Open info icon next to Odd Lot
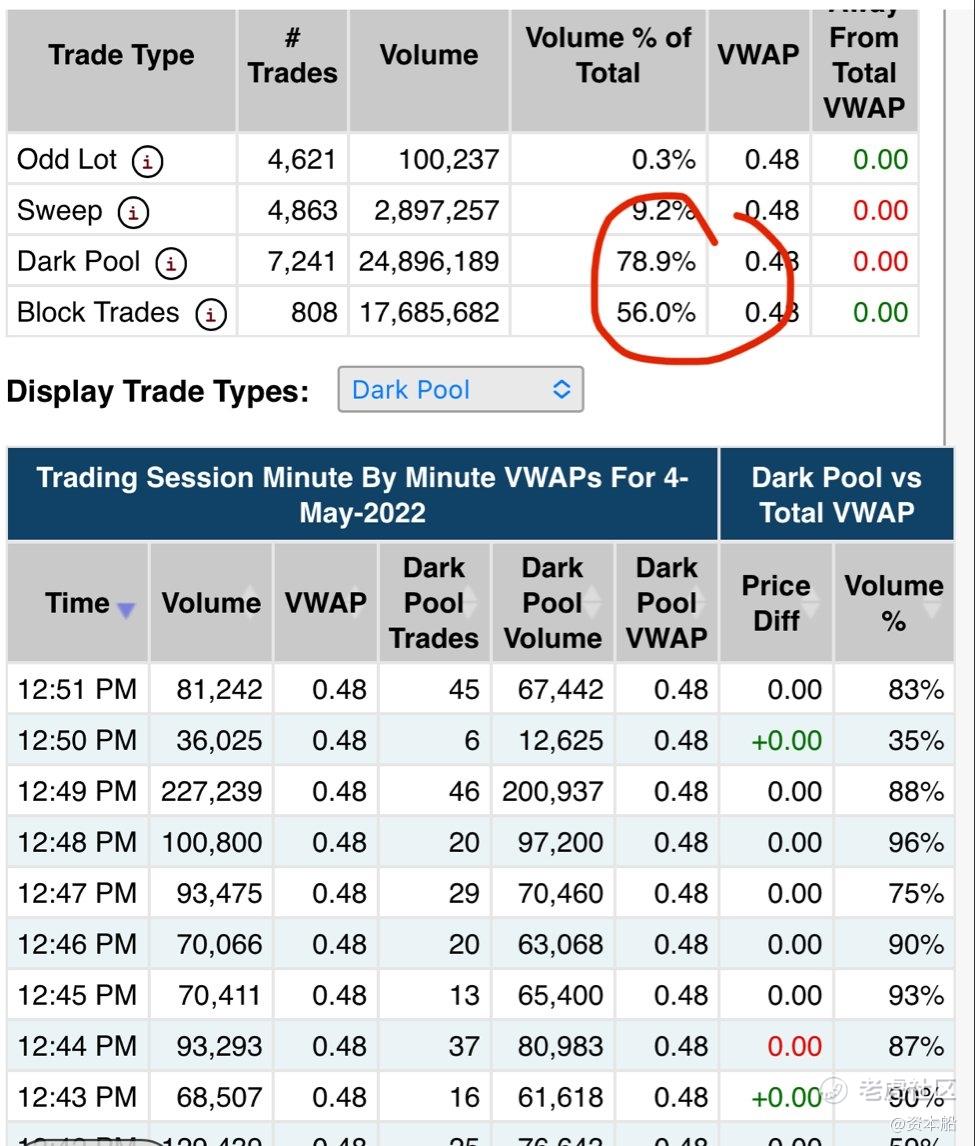Viewport: 975px width, 1146px height. point(147,161)
